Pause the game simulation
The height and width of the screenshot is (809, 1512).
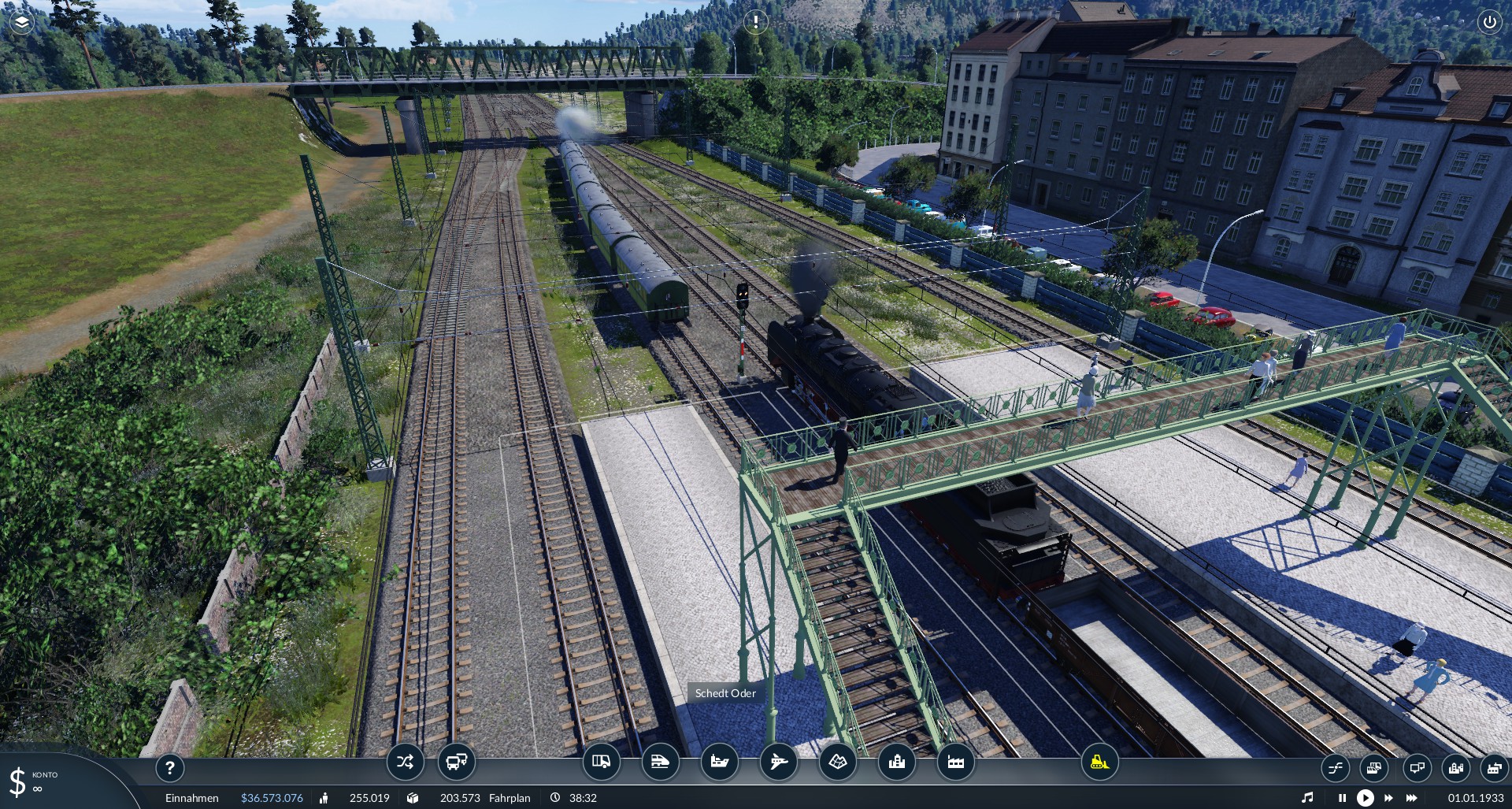click(x=1342, y=798)
